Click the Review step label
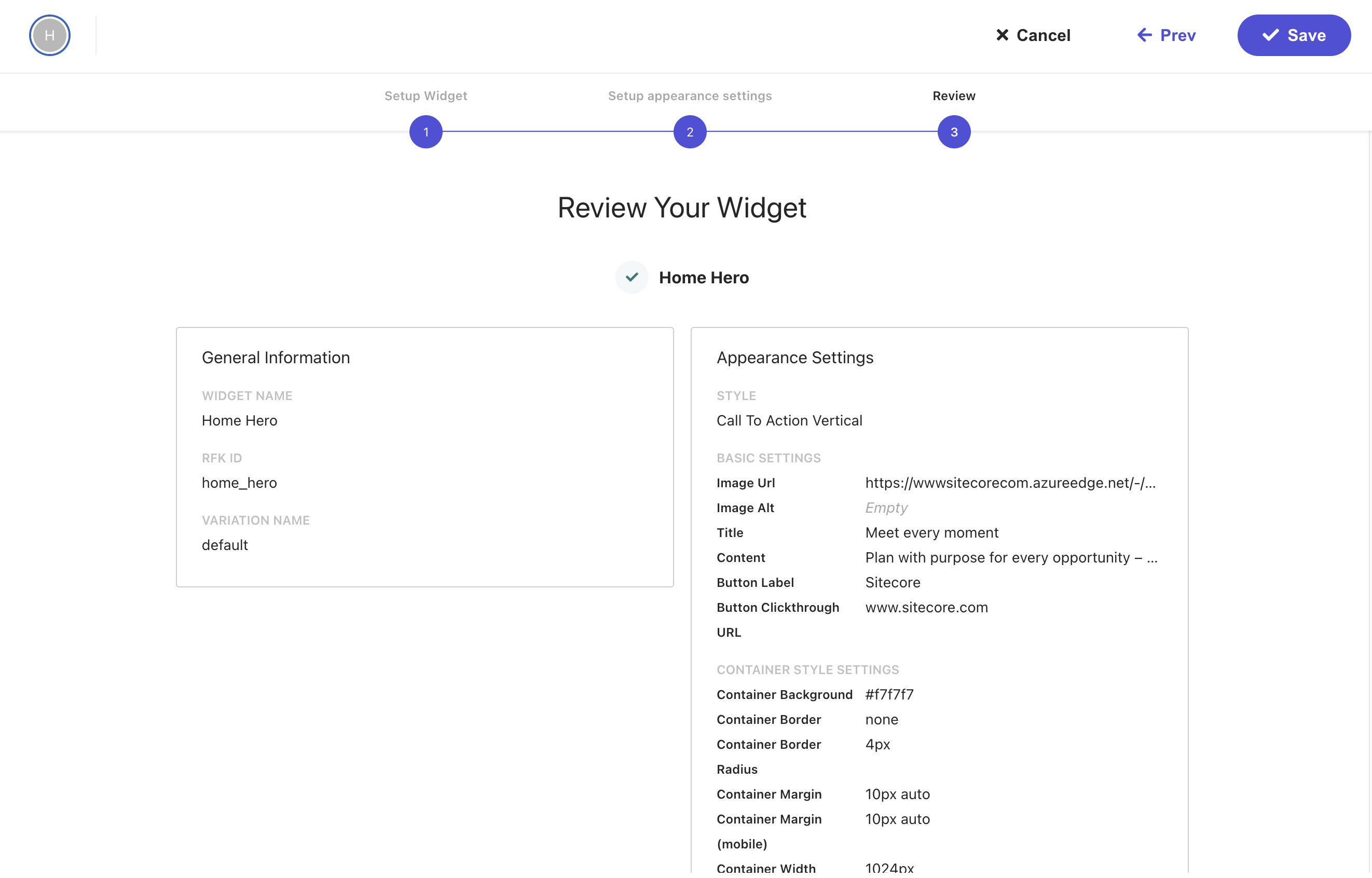 954,96
